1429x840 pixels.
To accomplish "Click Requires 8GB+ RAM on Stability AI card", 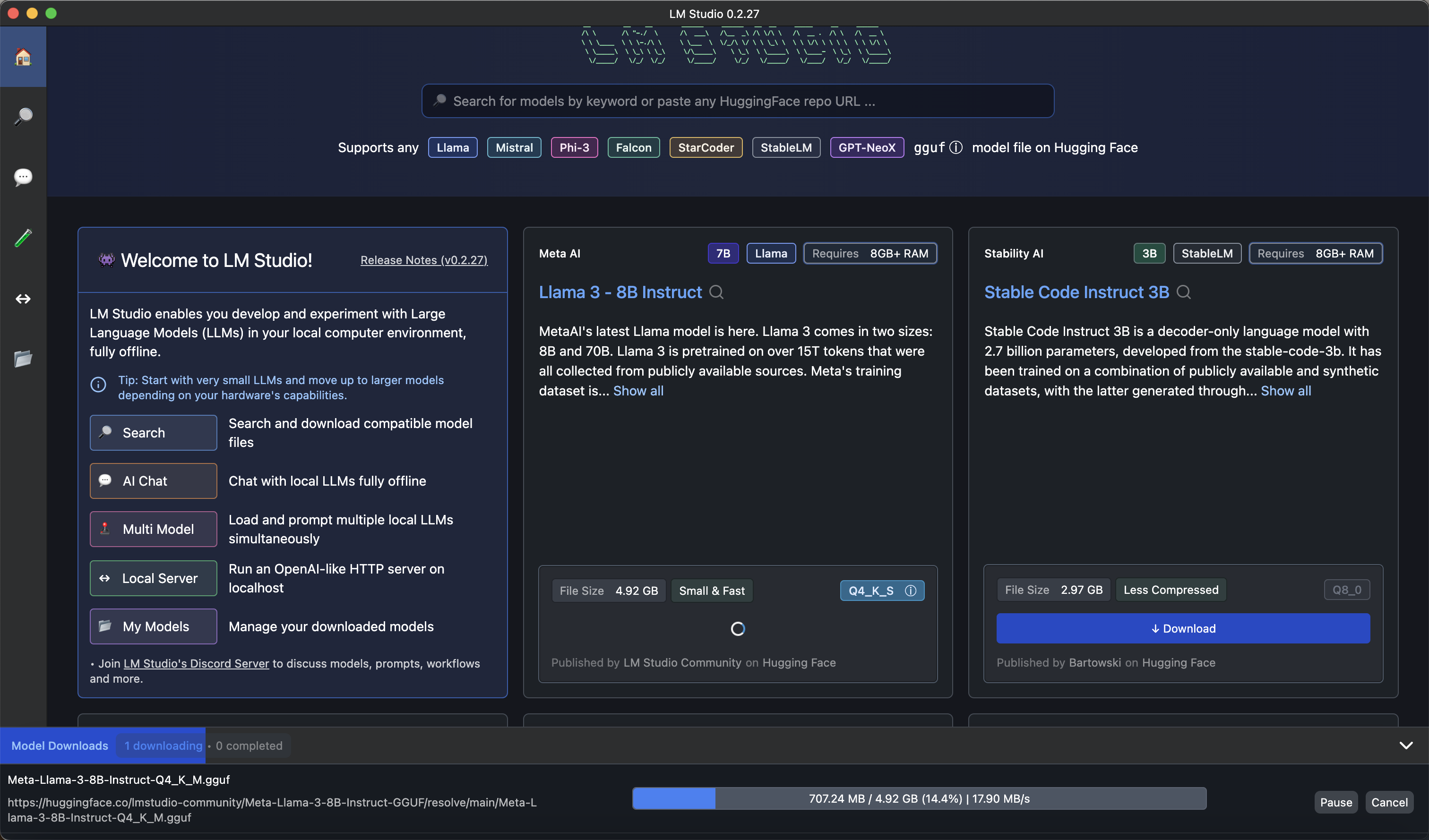I will click(1315, 253).
